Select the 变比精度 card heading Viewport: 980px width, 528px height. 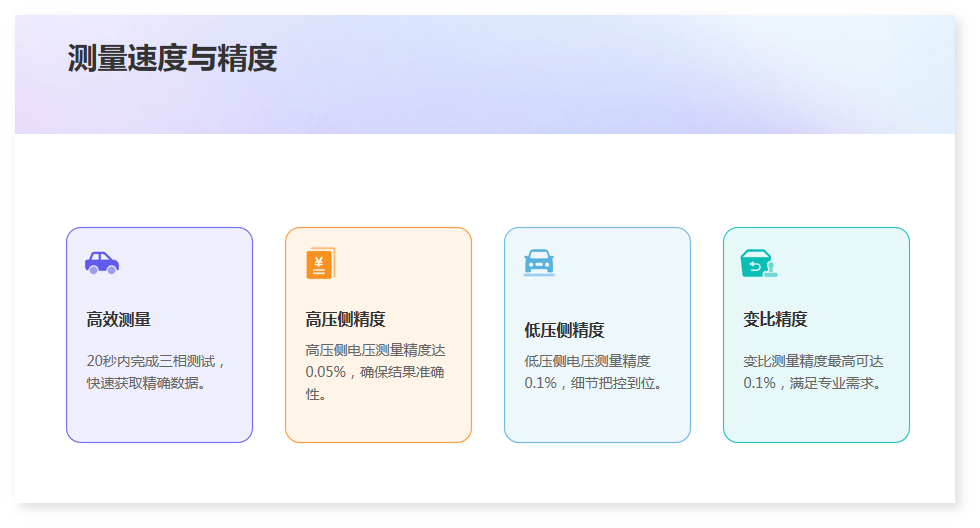[775, 320]
